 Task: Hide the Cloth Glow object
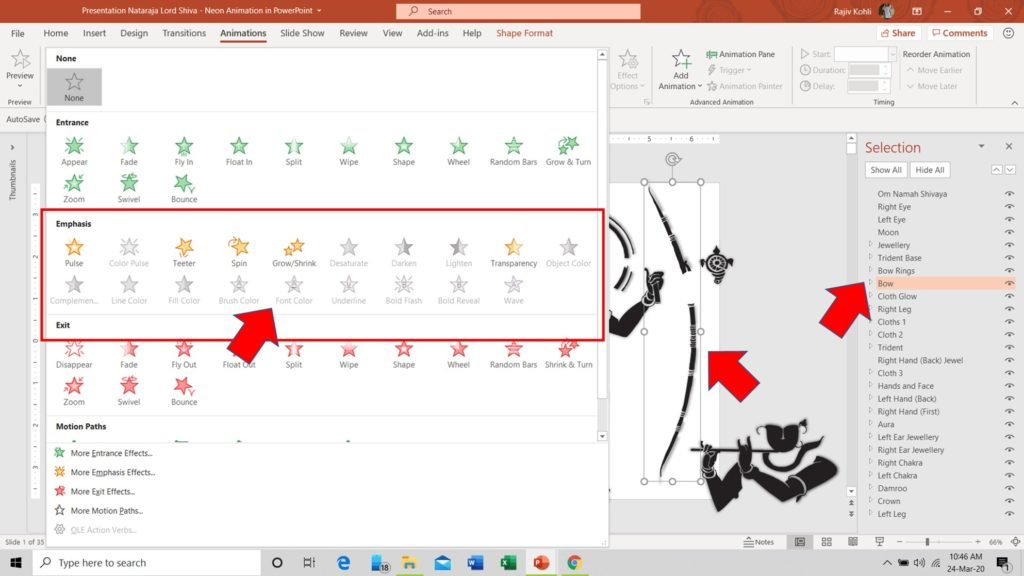[x=1009, y=296]
